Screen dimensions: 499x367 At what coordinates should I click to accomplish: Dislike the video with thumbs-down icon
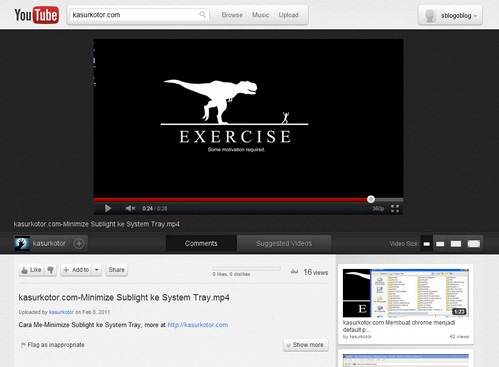click(x=50, y=270)
